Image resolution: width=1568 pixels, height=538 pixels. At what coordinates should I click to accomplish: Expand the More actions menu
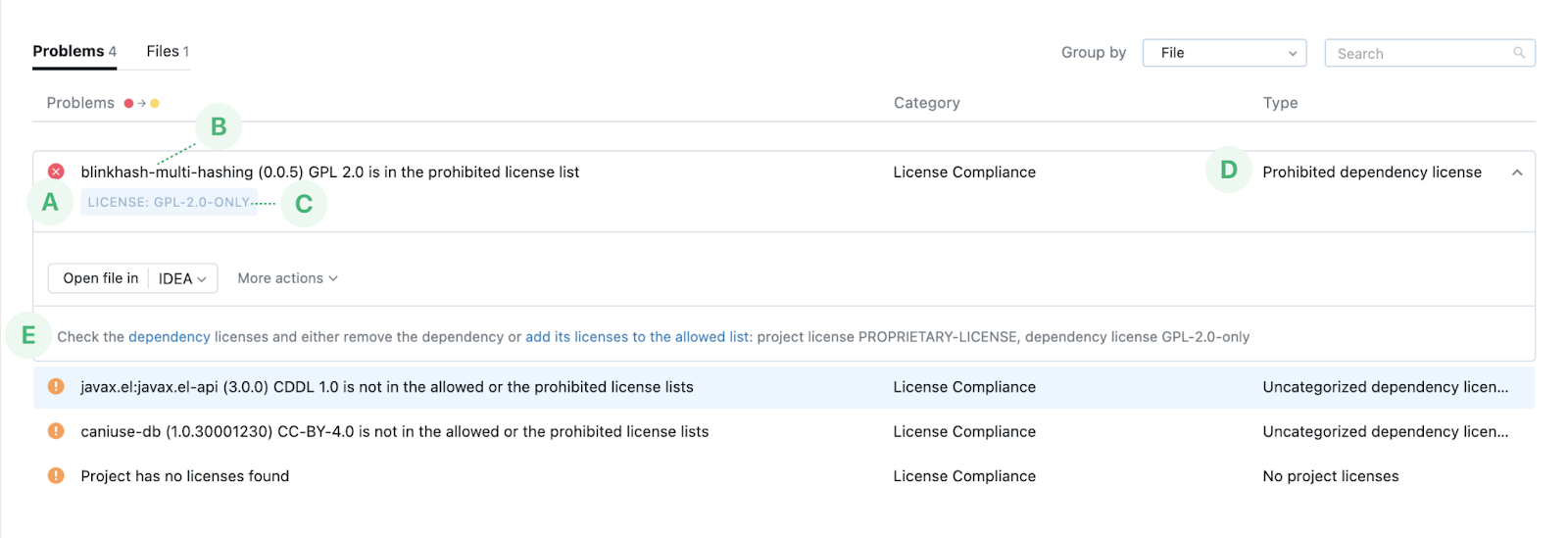(x=287, y=278)
